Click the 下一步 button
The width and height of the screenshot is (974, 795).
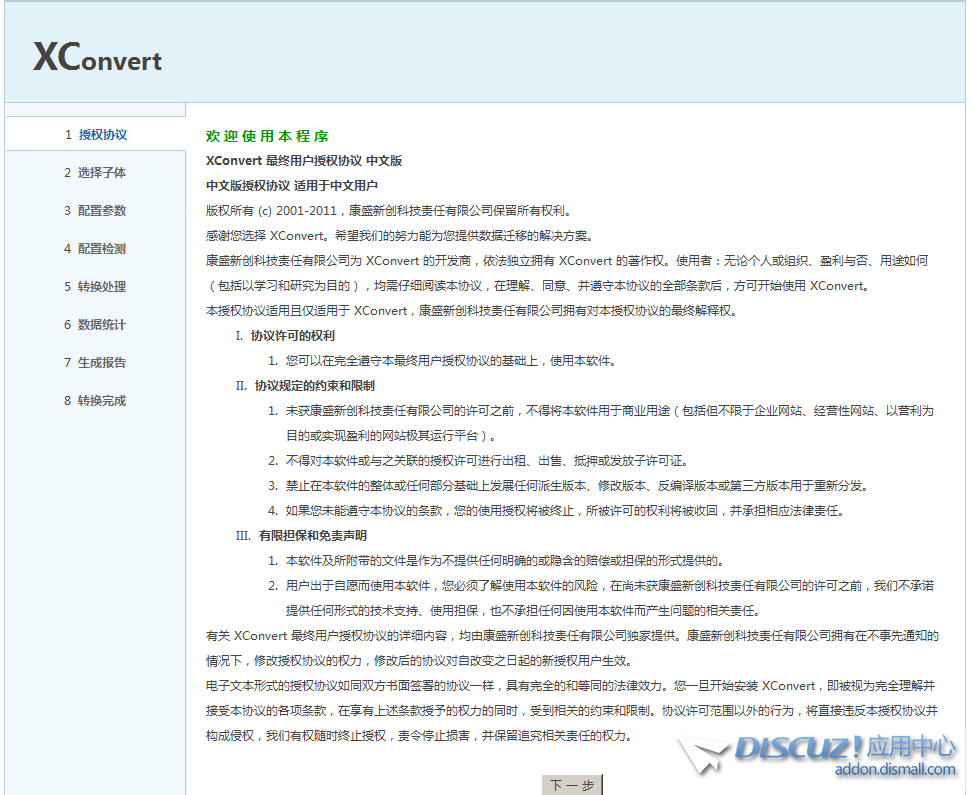click(572, 785)
